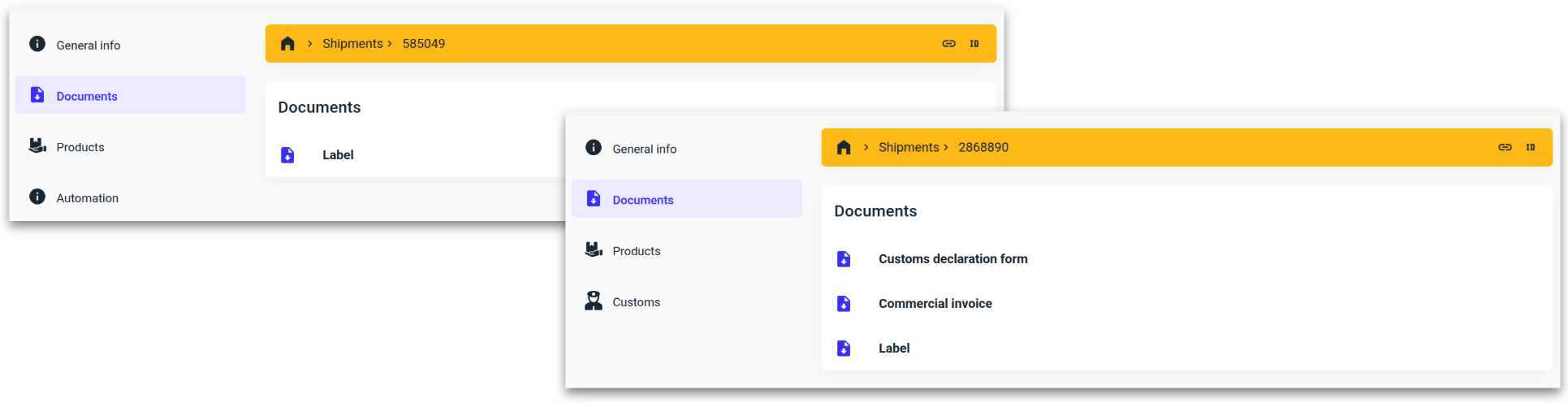
Task: Open the Commercial invoice document
Action: click(935, 304)
